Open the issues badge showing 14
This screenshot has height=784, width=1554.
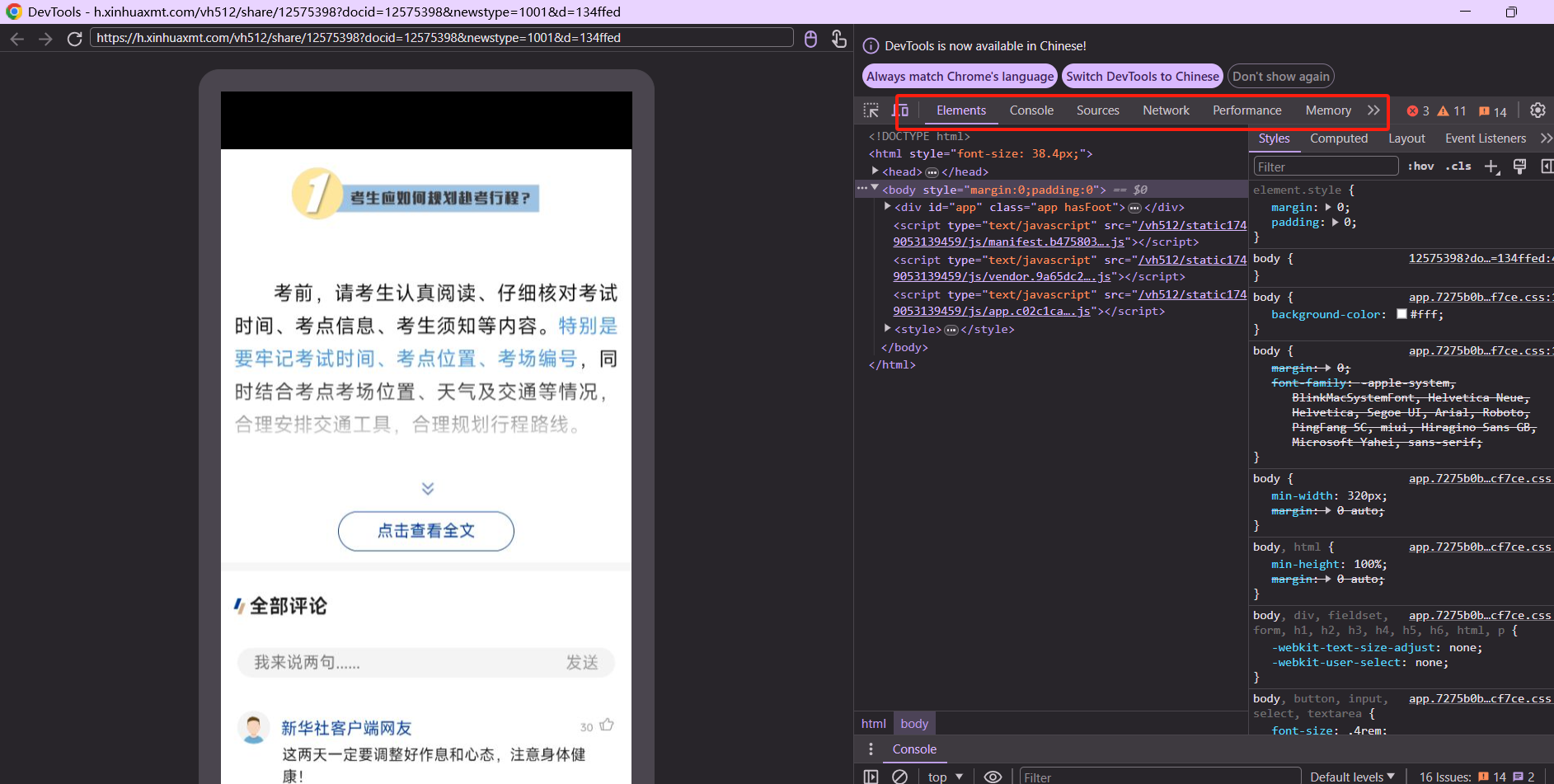[1492, 110]
